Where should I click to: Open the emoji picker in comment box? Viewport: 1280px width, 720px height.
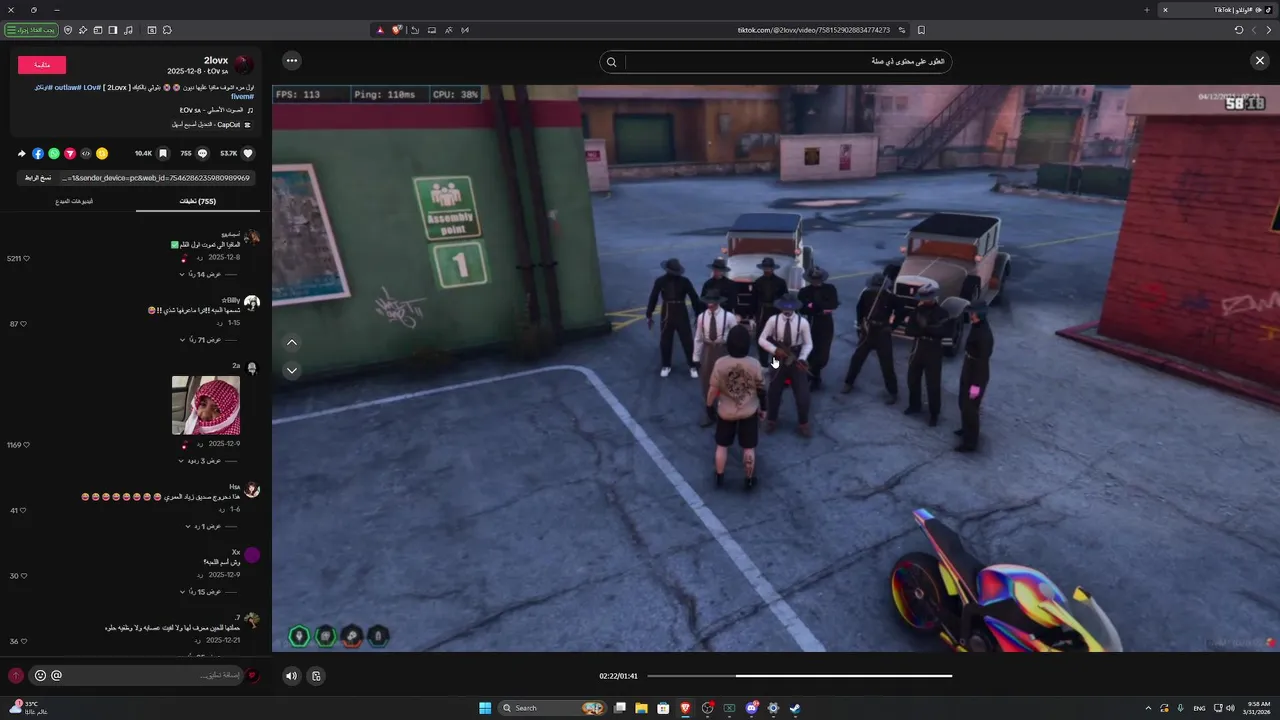coord(40,676)
